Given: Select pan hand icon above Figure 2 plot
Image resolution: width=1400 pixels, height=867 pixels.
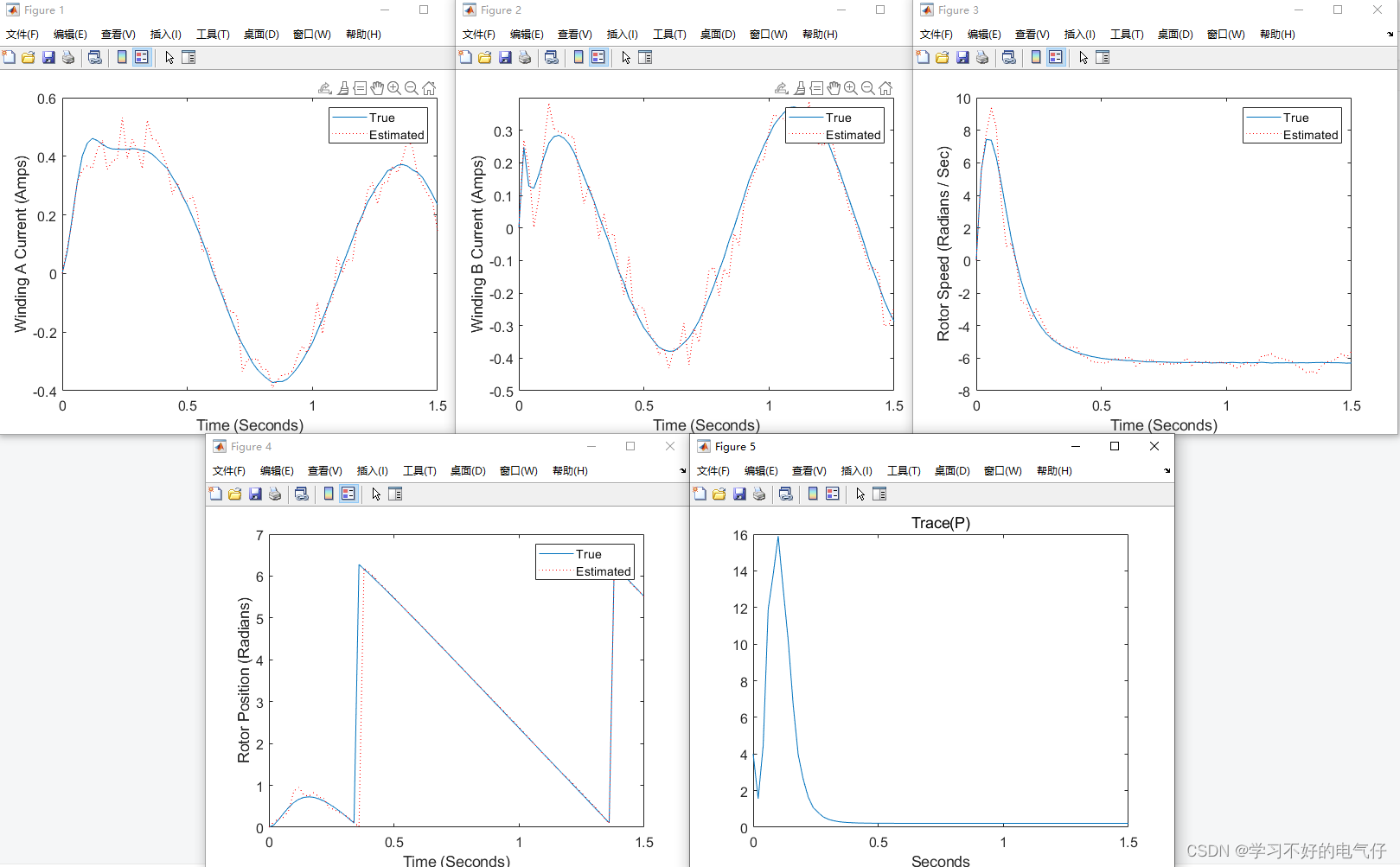Looking at the screenshot, I should tap(834, 88).
